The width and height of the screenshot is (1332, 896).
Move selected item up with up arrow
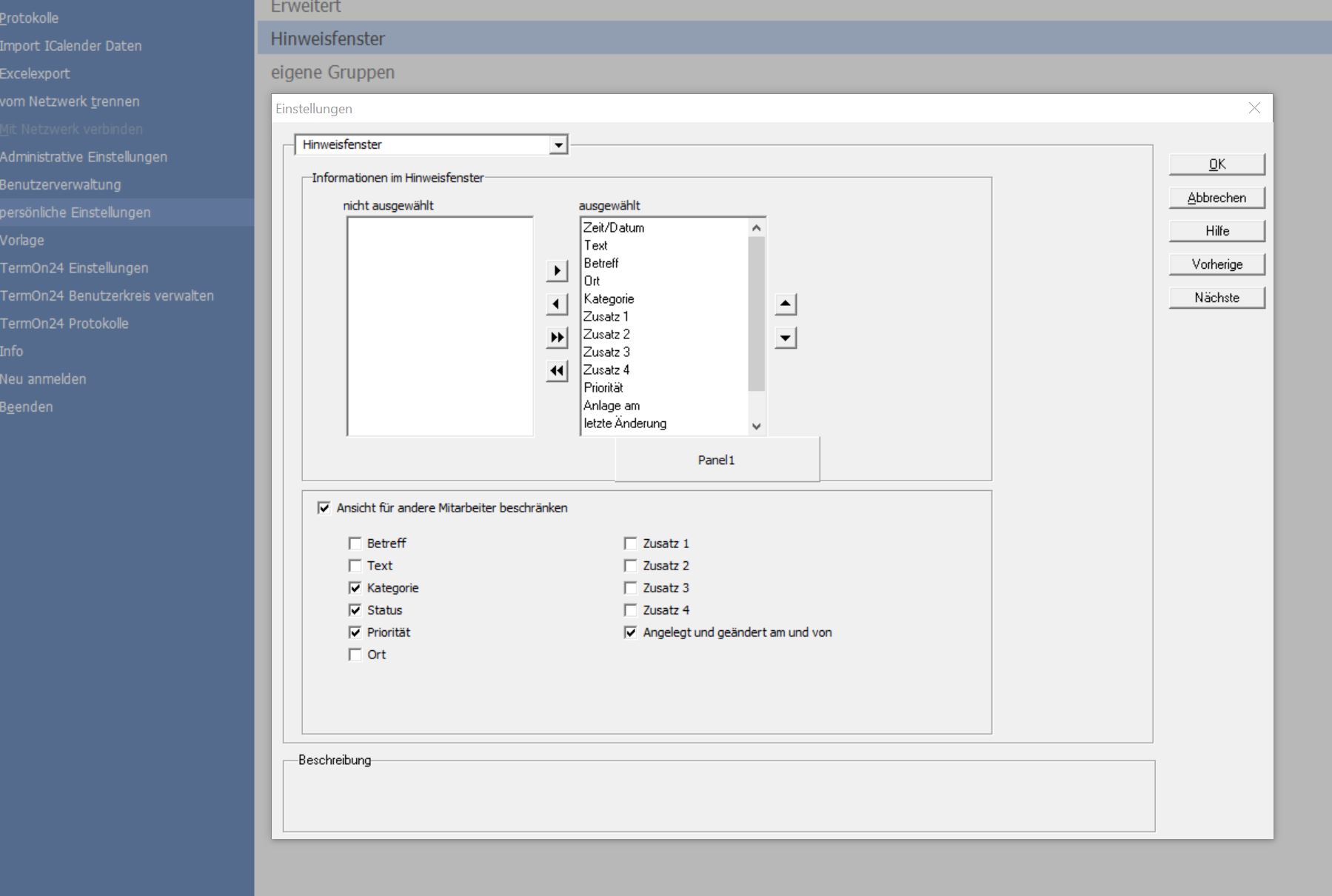786,304
